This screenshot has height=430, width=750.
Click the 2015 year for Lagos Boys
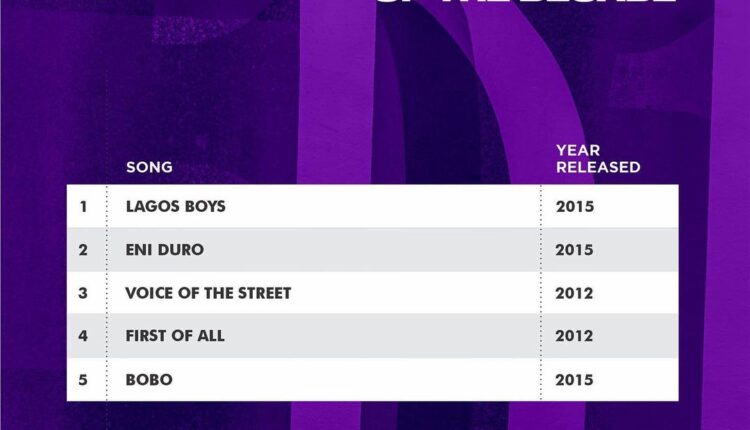click(x=575, y=207)
